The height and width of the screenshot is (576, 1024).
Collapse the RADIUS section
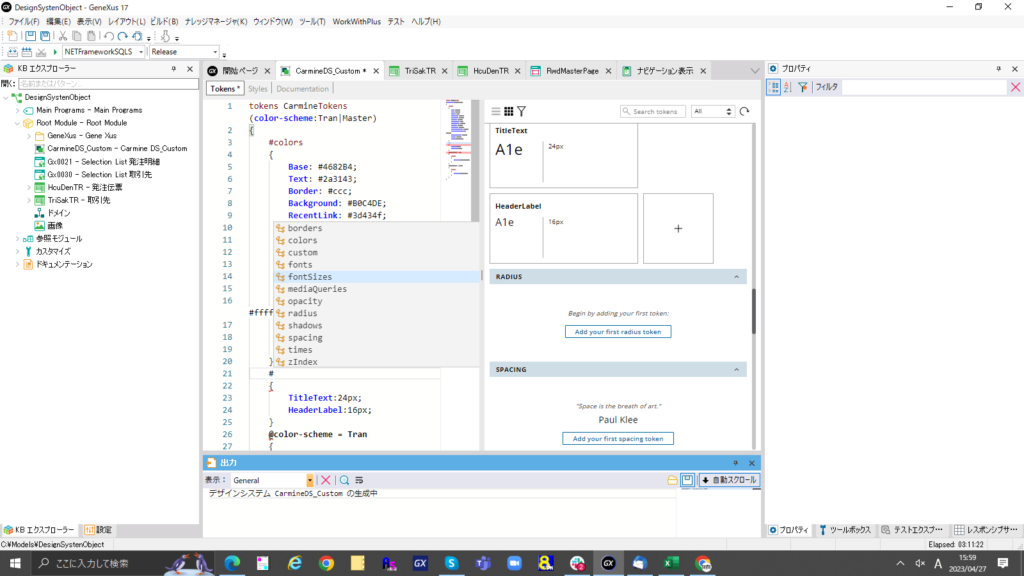tap(737, 277)
